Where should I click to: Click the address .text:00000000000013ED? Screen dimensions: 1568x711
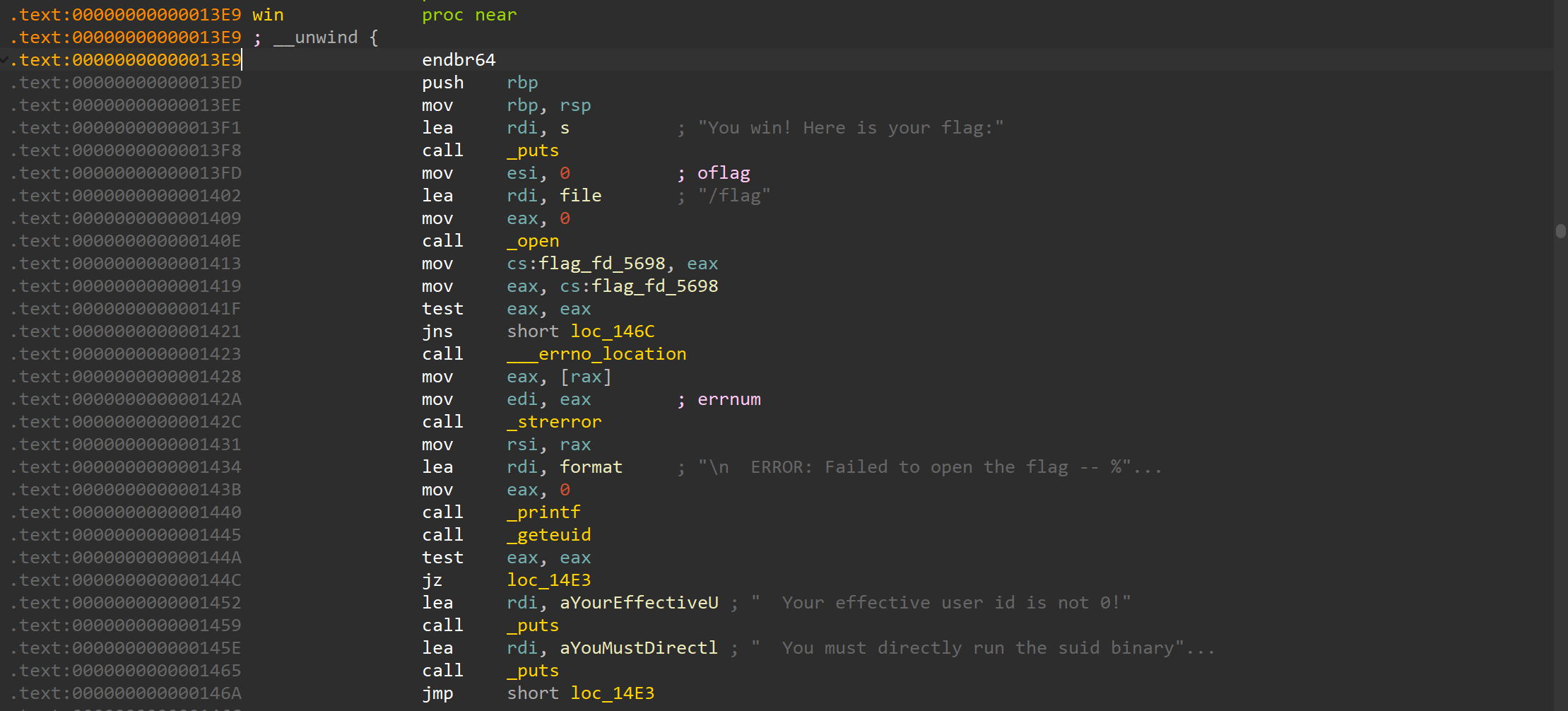(x=126, y=83)
